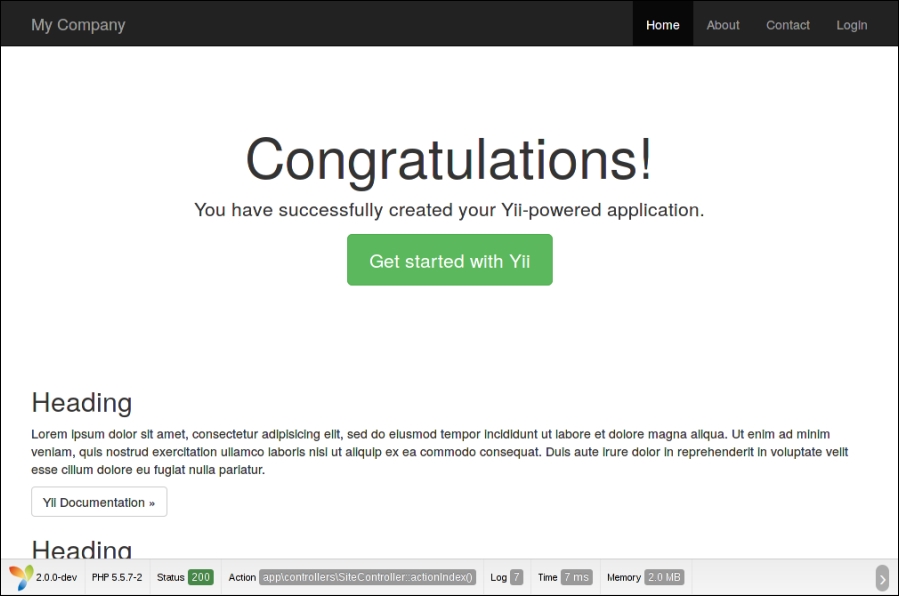Screen dimensions: 899x596
Task: Click the Yii logo in debug toolbar
Action: (x=21, y=577)
